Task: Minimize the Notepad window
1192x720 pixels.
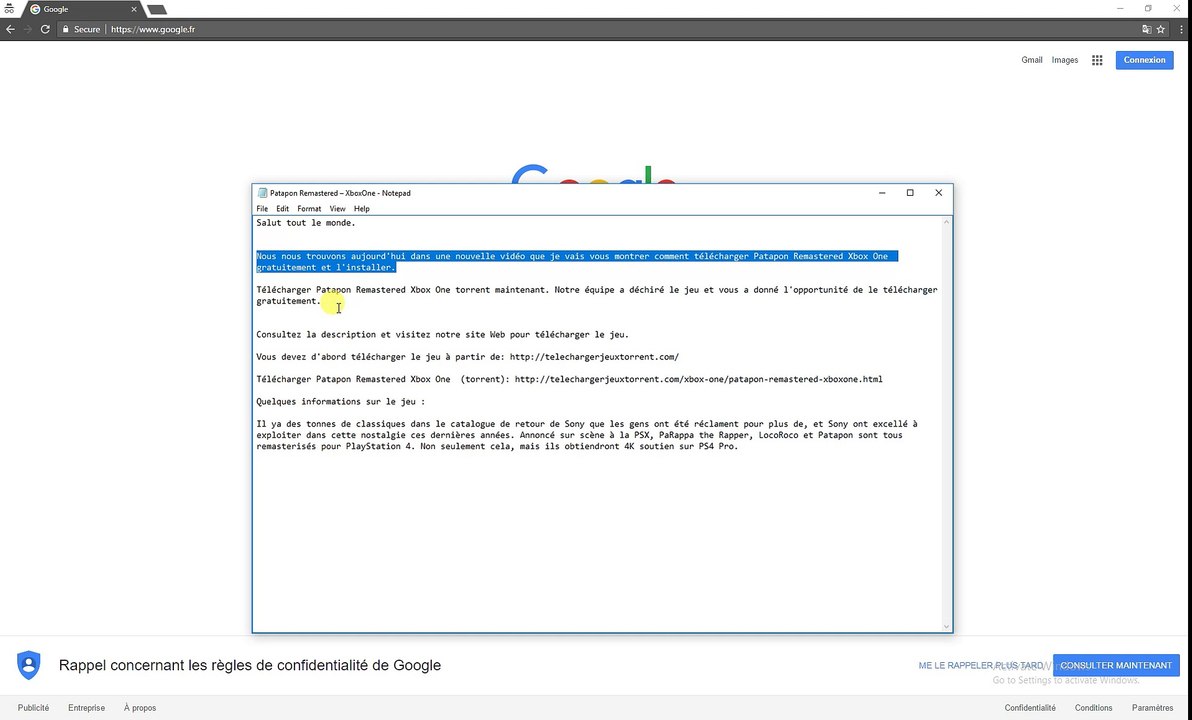Action: point(882,193)
